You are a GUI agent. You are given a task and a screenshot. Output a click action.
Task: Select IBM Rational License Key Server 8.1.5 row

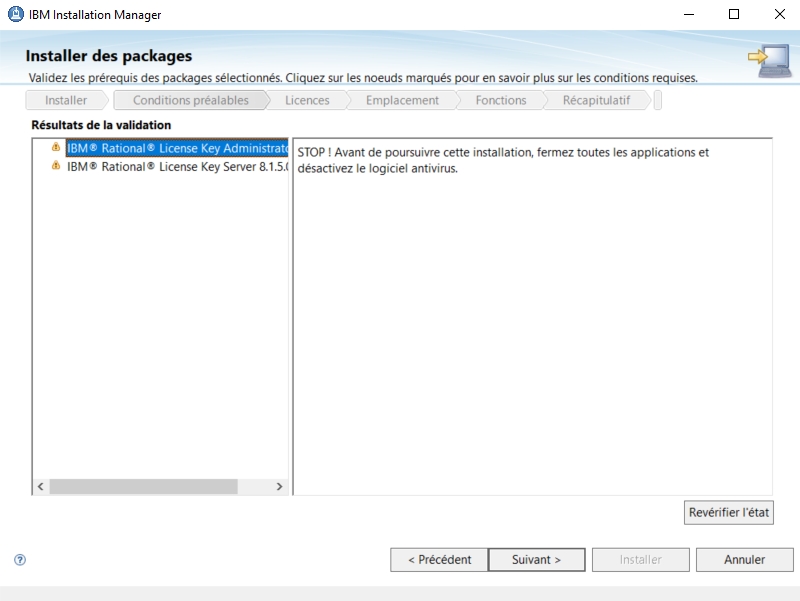(177, 166)
